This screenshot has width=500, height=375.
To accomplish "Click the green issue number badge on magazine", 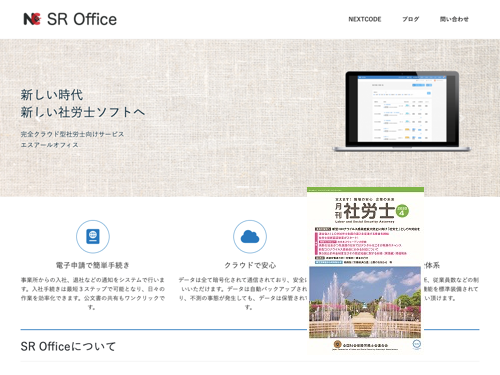I will (402, 211).
